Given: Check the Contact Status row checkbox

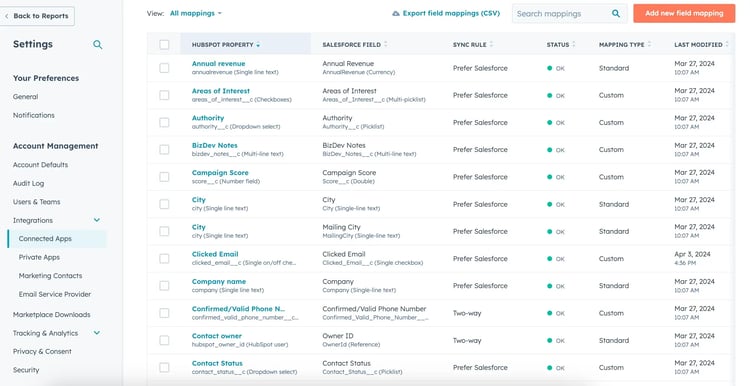Looking at the screenshot, I should tap(164, 368).
